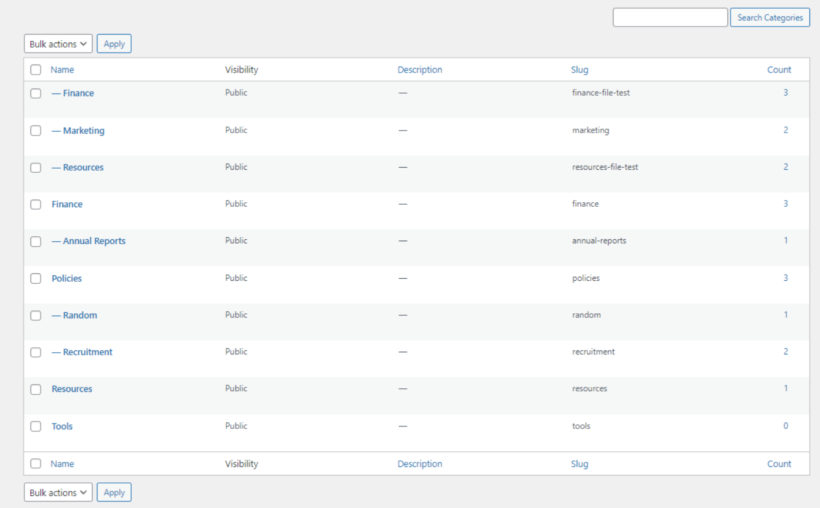Sort by Description using the header column link
Screen dimensions: 820x508
point(419,70)
